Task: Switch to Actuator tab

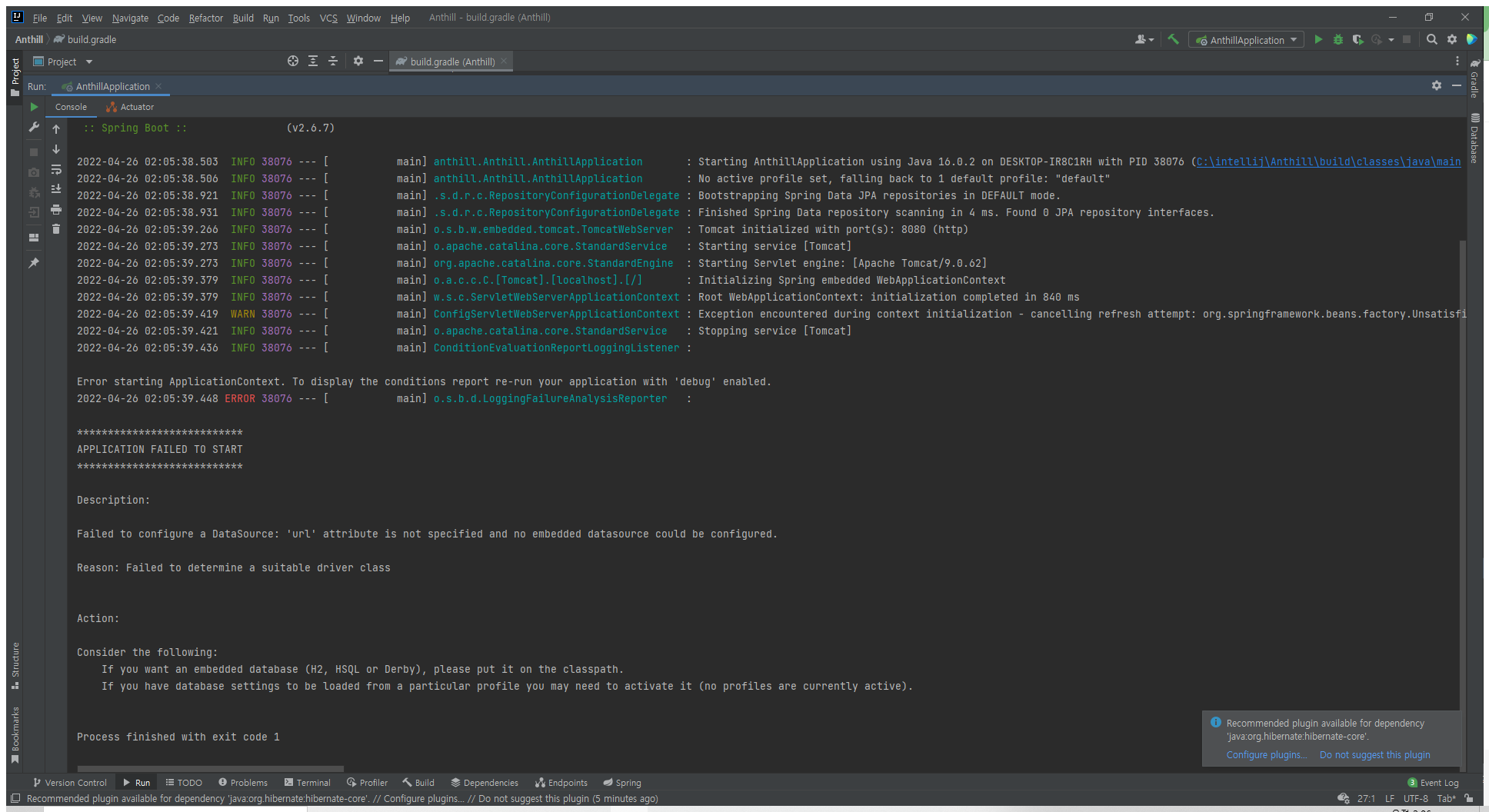Action: coord(130,107)
